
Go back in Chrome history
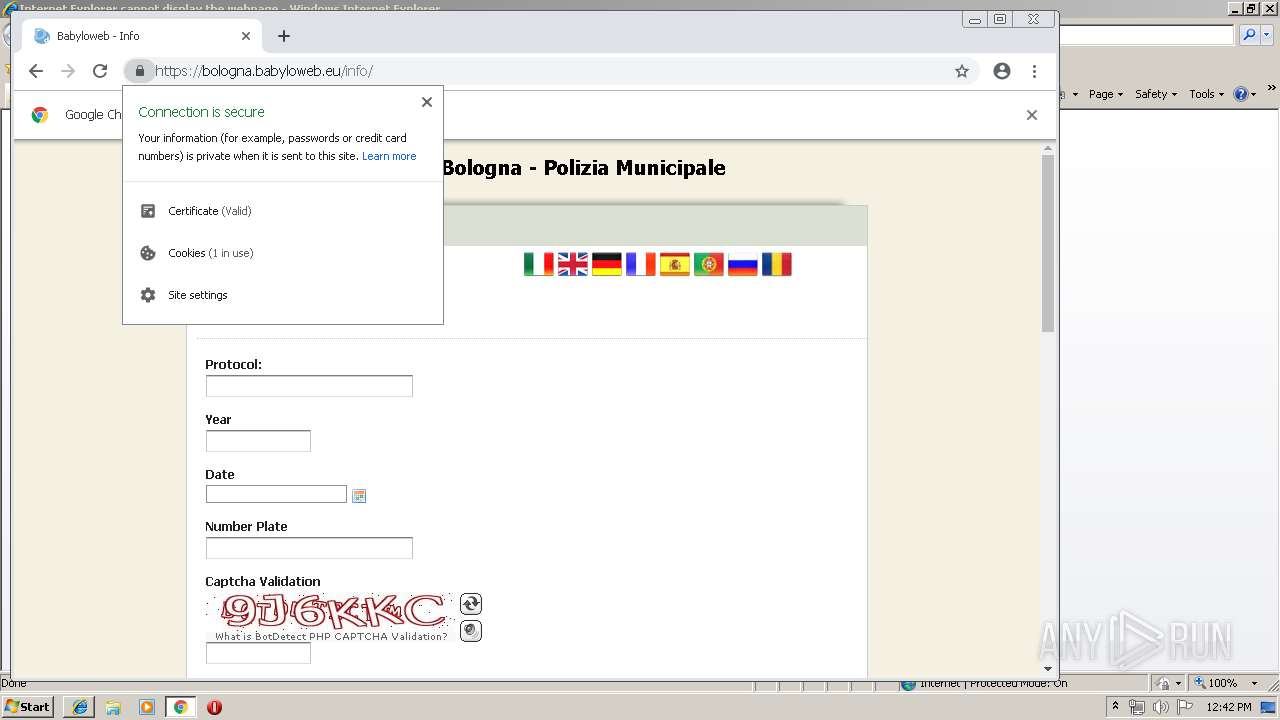pyautogui.click(x=36, y=71)
